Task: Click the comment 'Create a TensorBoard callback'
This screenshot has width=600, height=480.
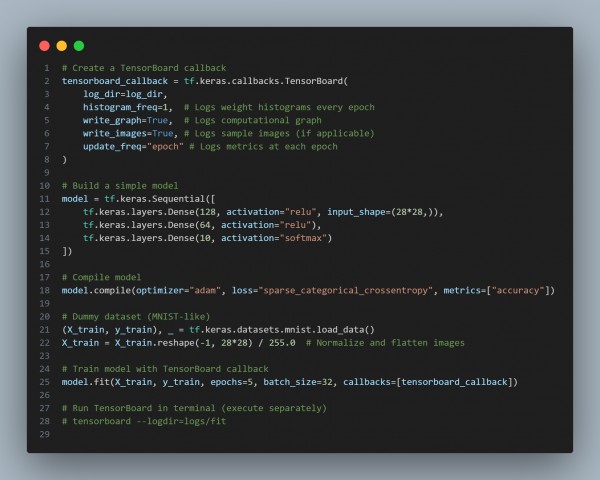Action: [x=144, y=68]
